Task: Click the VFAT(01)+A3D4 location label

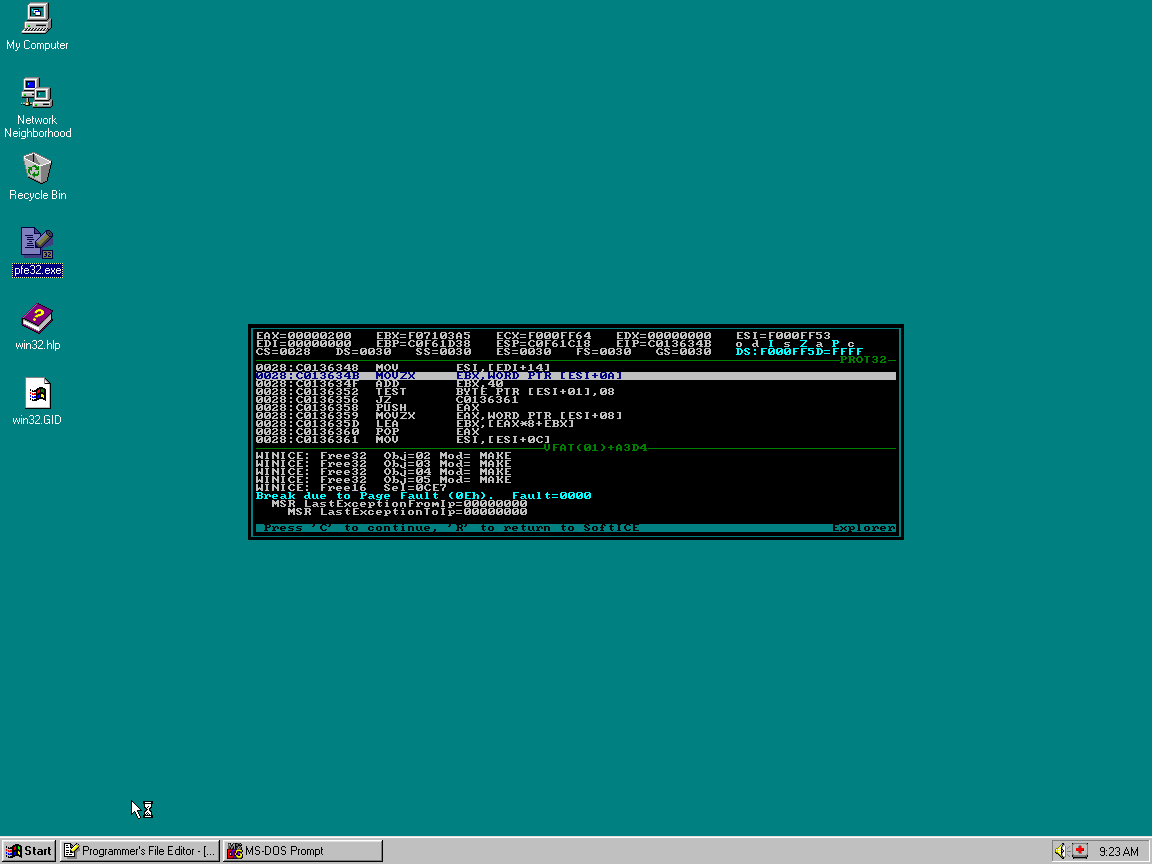Action: [x=595, y=447]
